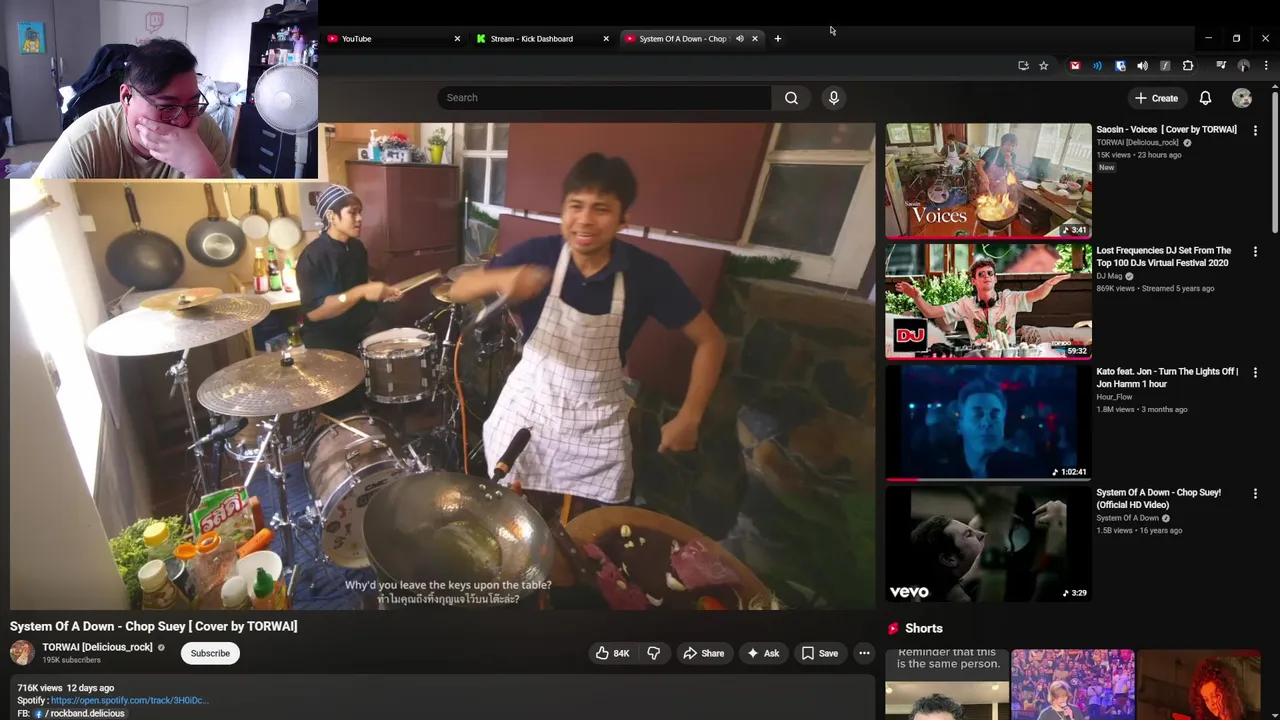Viewport: 1280px width, 720px height.
Task: Open more actions for the video
Action: coord(864,654)
